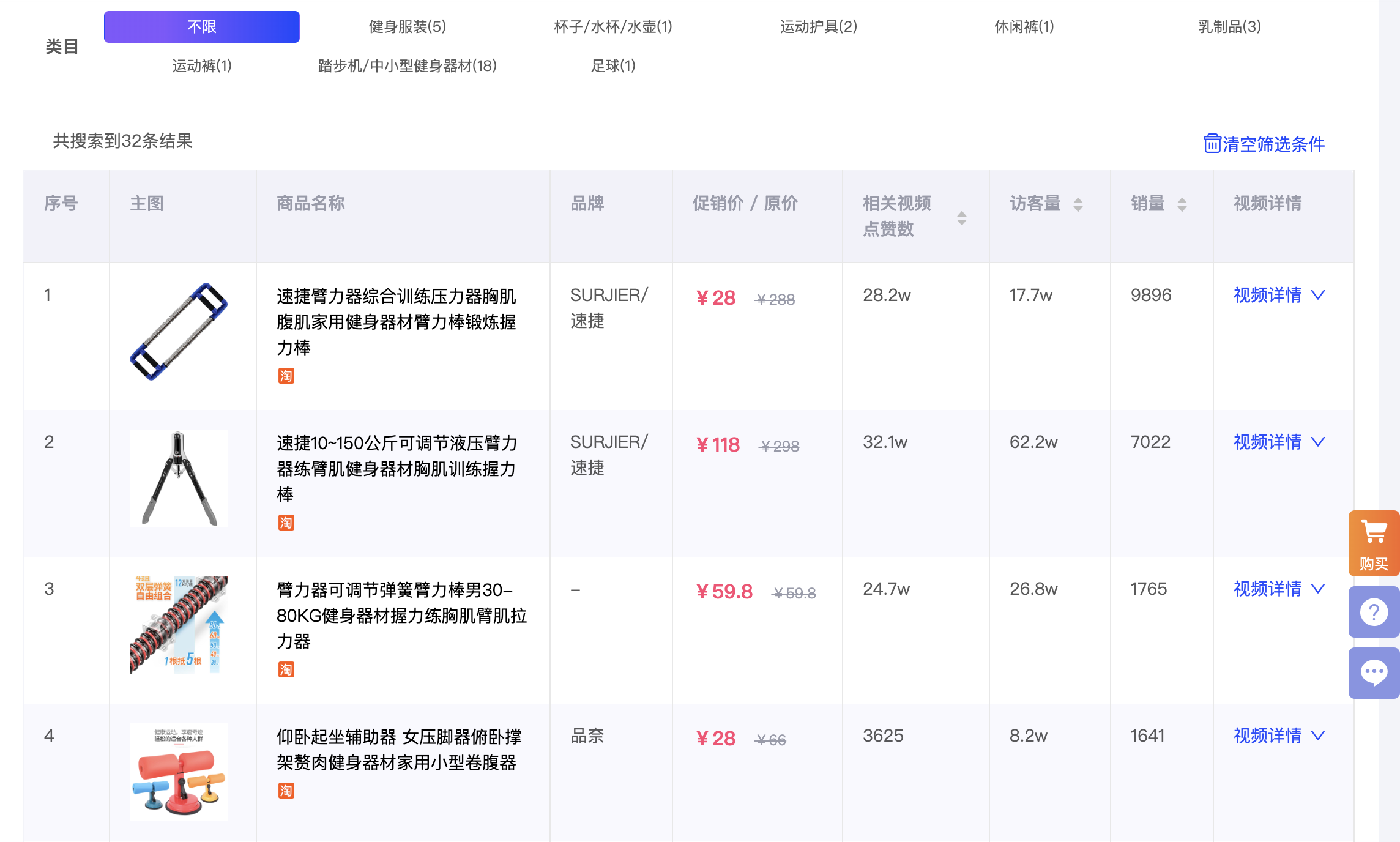Viewport: 1400px width, 842px height.
Task: Click the Taobao icon under arm-strength bar product
Action: [x=286, y=376]
